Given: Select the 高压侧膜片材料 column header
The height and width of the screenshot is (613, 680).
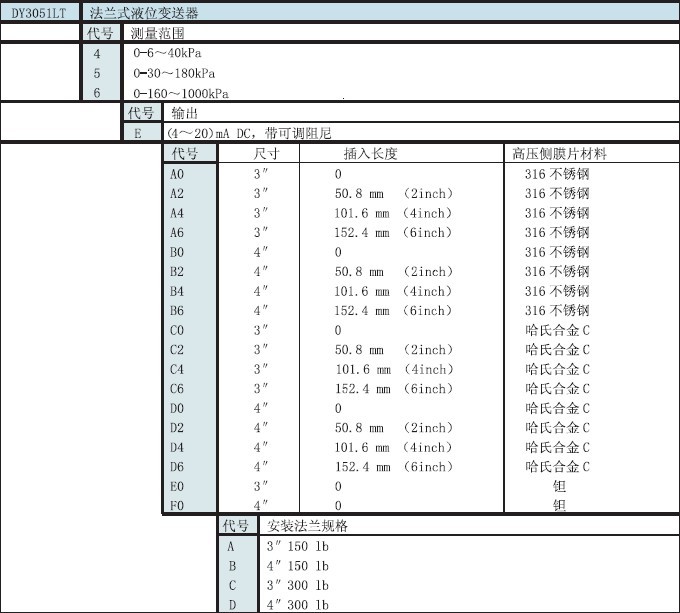Looking at the screenshot, I should (559, 154).
